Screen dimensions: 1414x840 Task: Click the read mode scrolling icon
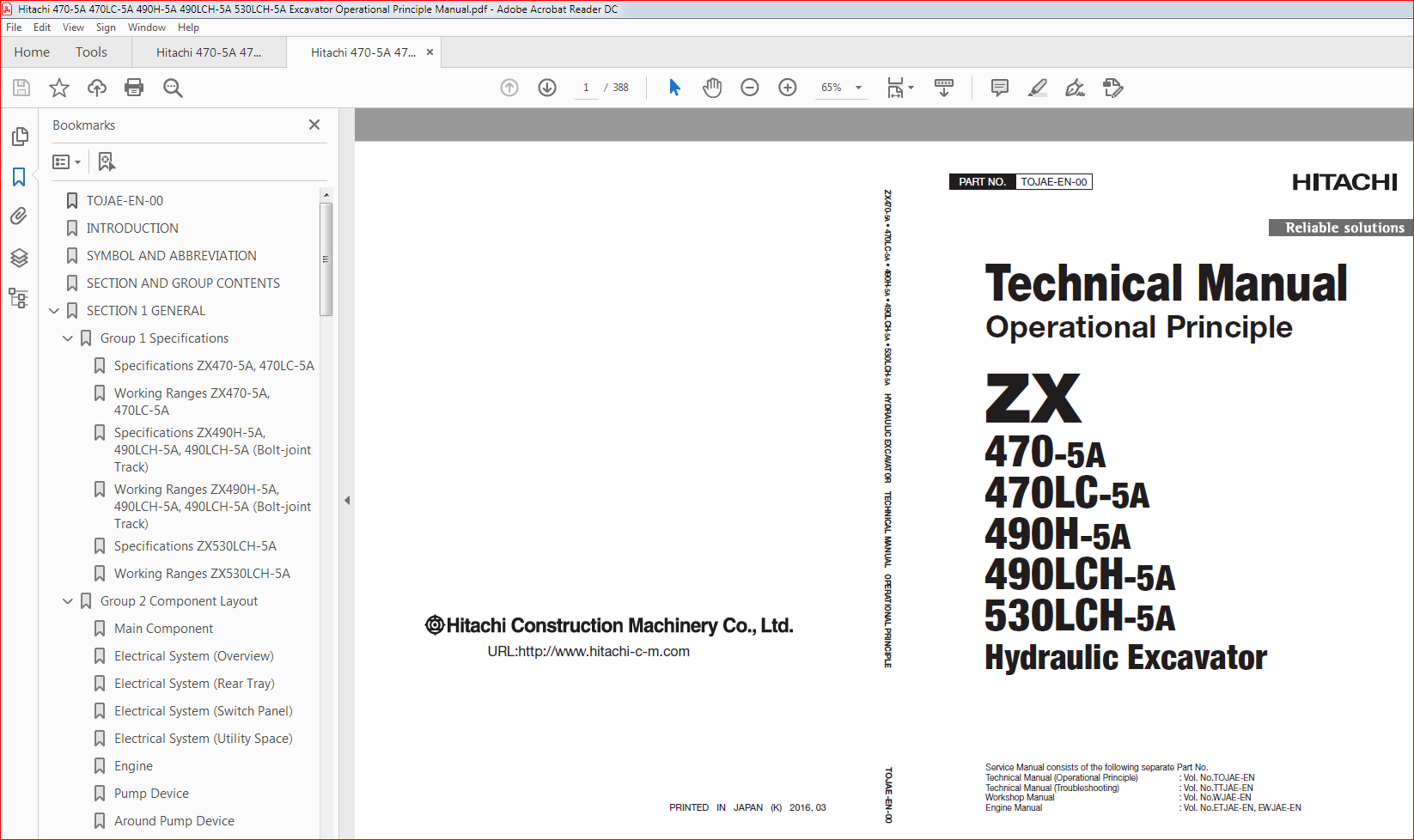pos(944,88)
